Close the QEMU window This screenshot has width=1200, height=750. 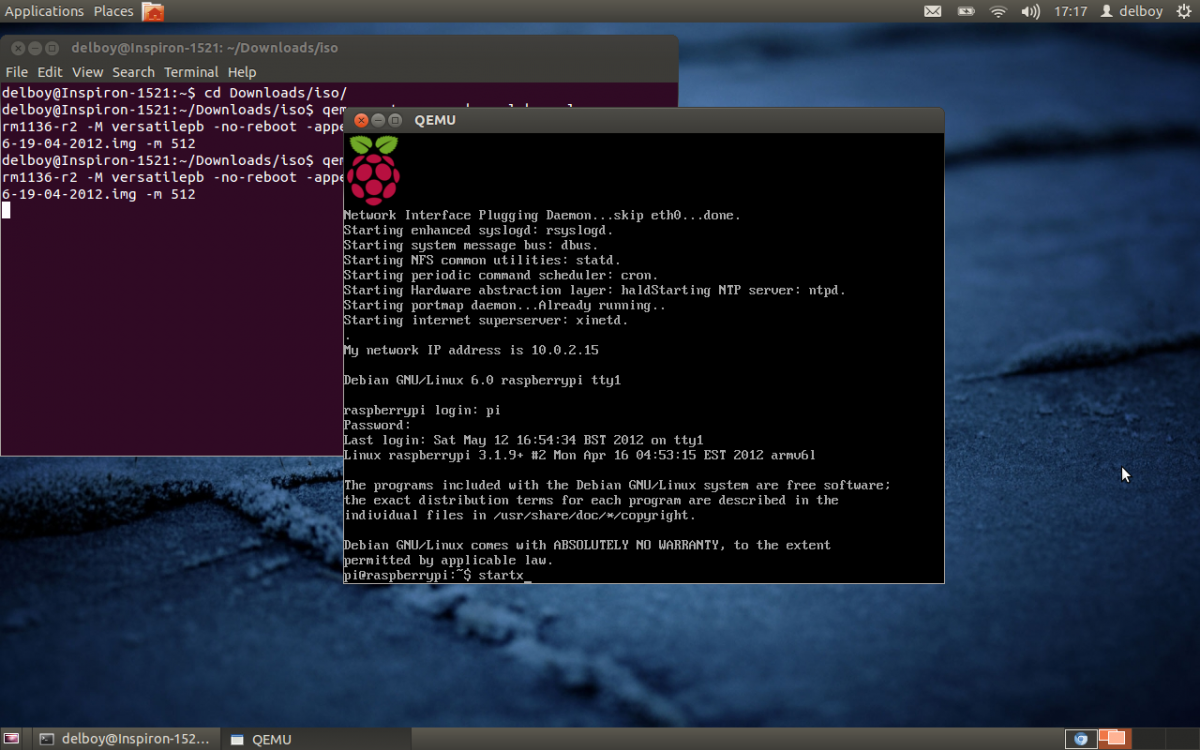pos(361,120)
